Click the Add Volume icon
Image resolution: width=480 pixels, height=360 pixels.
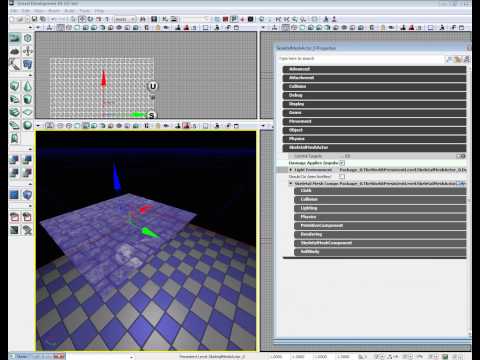point(28,194)
